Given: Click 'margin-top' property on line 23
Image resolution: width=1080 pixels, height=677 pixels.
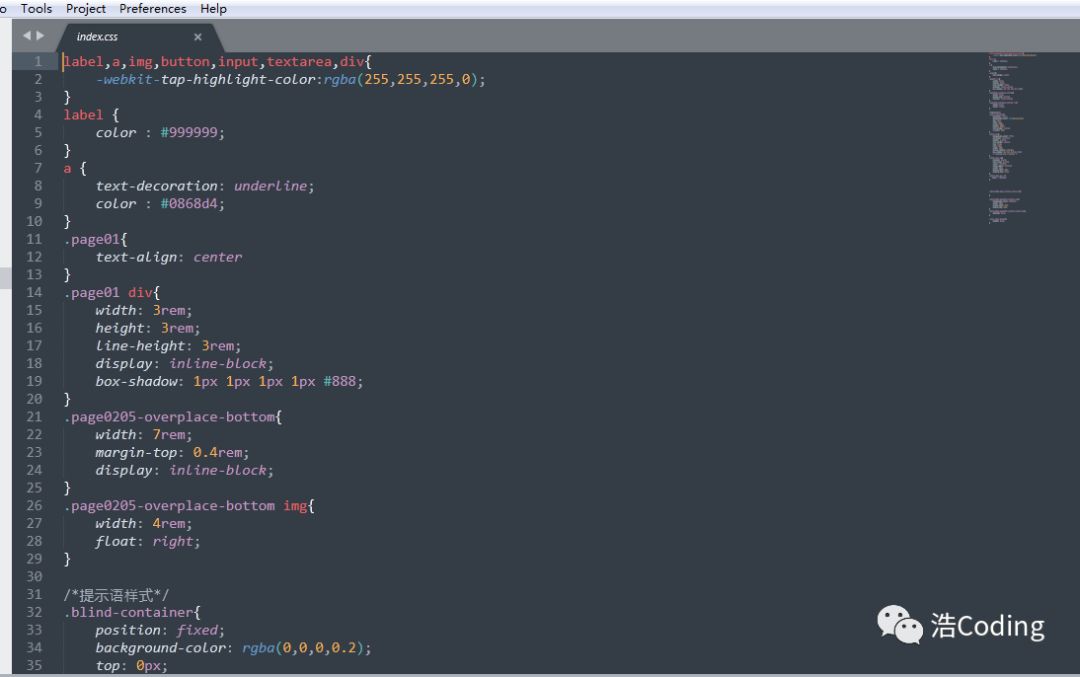Looking at the screenshot, I should click(136, 452).
